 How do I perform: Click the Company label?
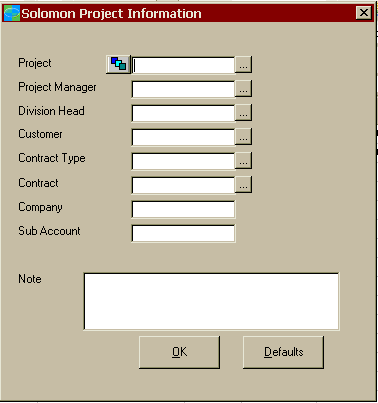click(40, 207)
